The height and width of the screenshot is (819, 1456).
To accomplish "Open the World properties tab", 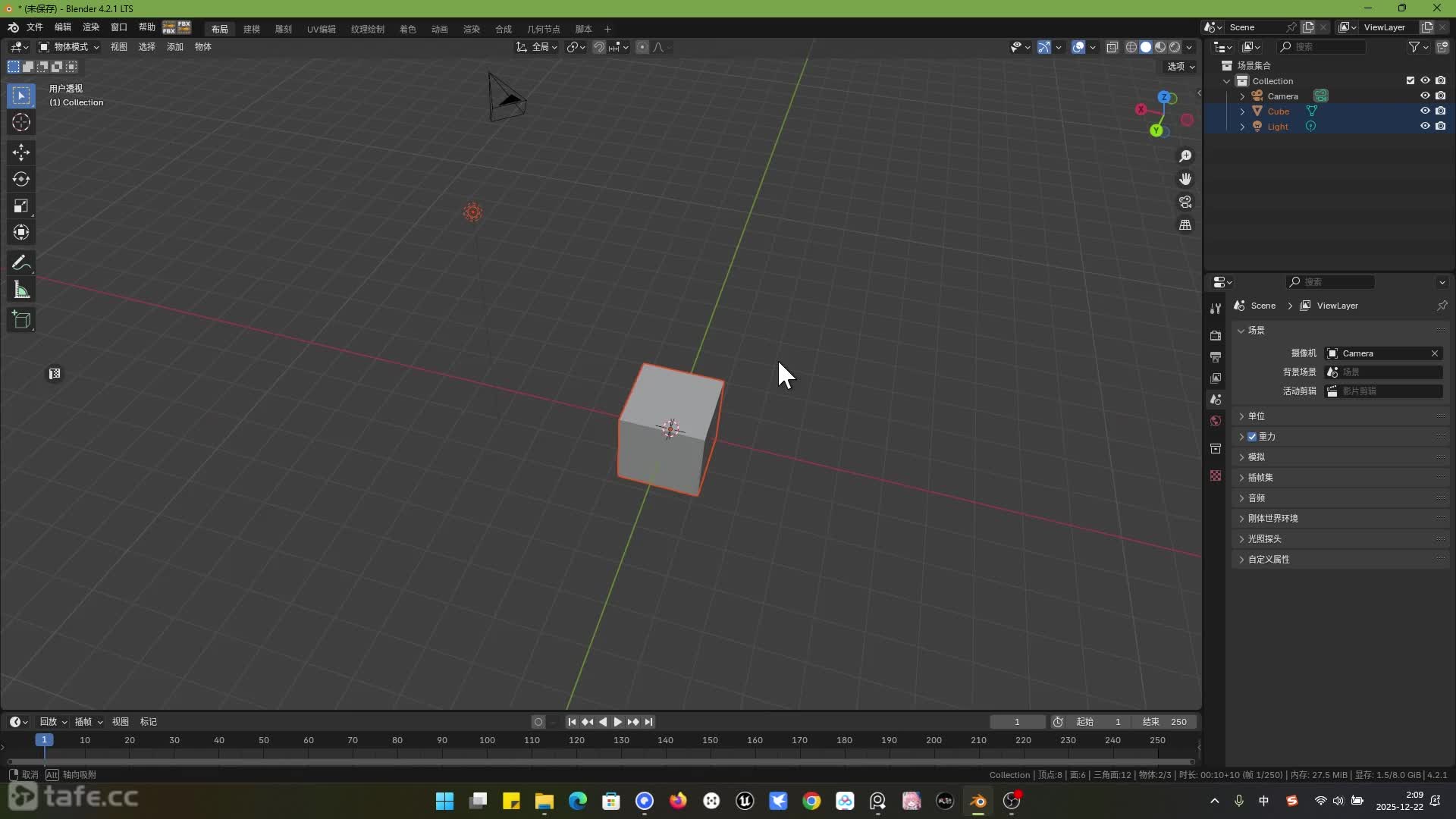I will [x=1216, y=420].
